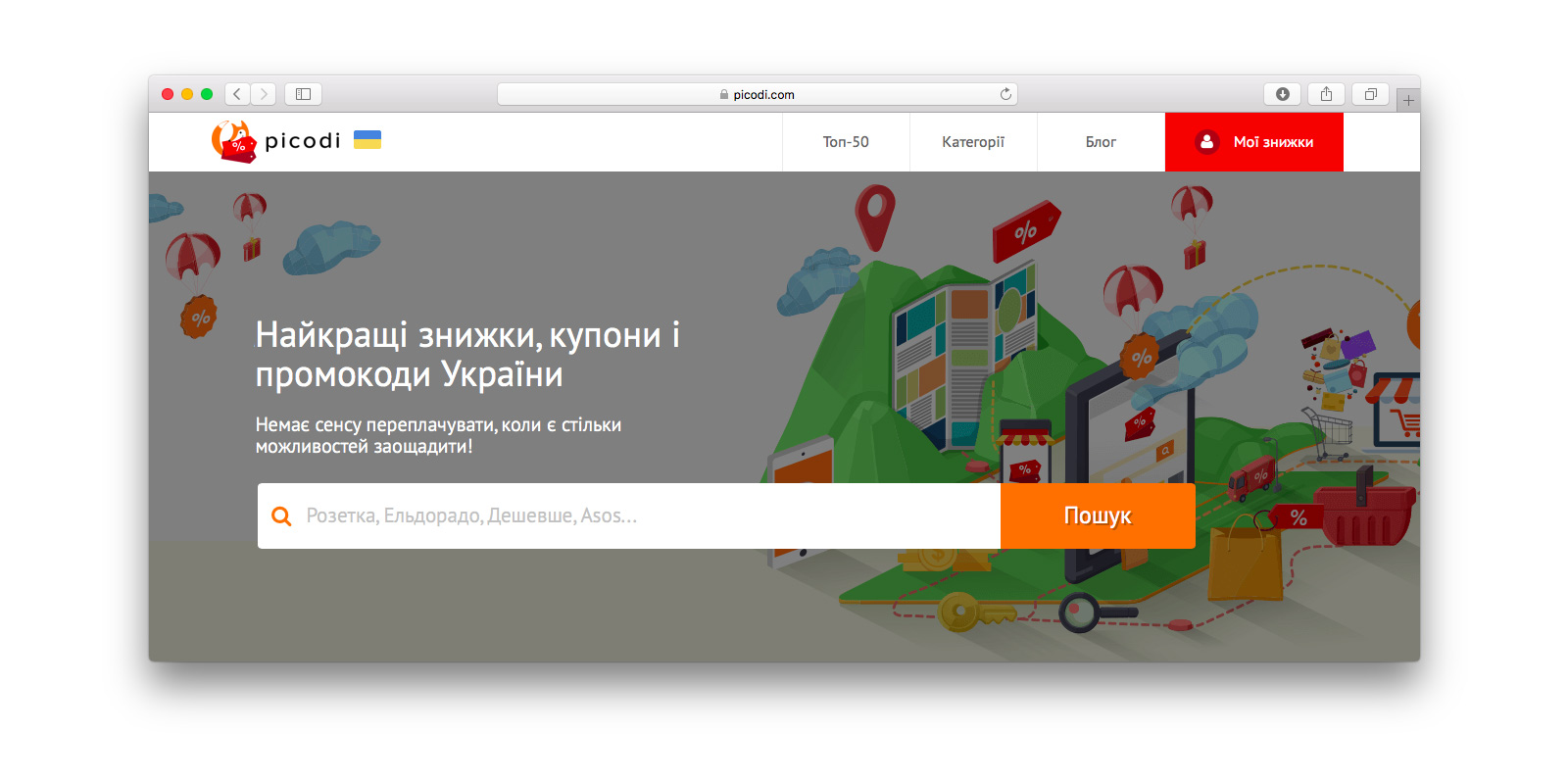Show all tabs overview
This screenshot has height=784, width=1568.
pos(1370,94)
